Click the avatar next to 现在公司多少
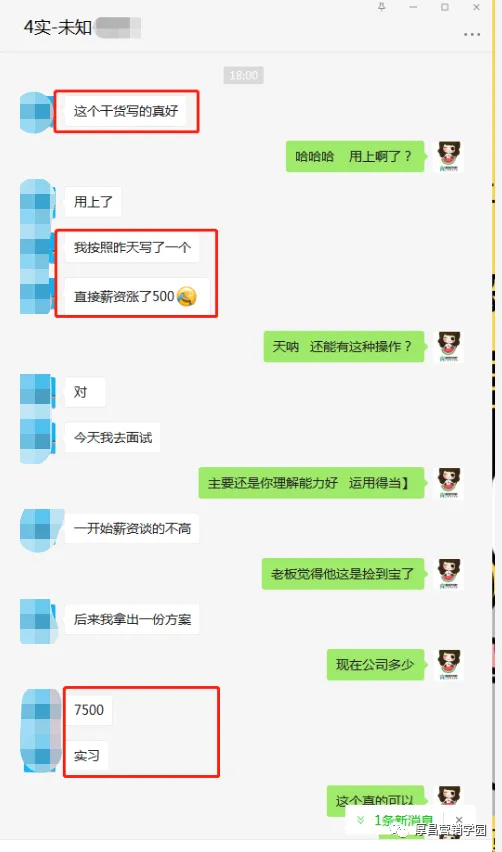Viewport: 502px width, 852px height. pos(449,665)
